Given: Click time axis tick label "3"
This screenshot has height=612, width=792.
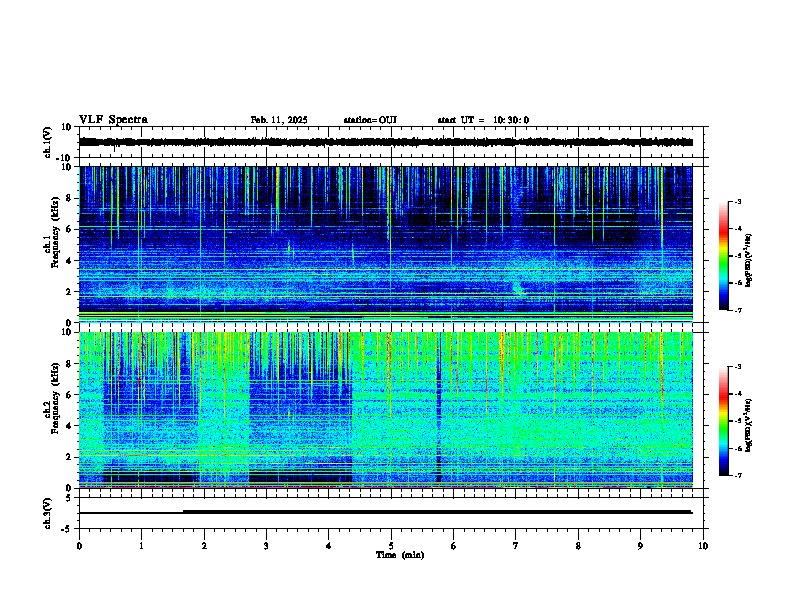Looking at the screenshot, I should 266,546.
